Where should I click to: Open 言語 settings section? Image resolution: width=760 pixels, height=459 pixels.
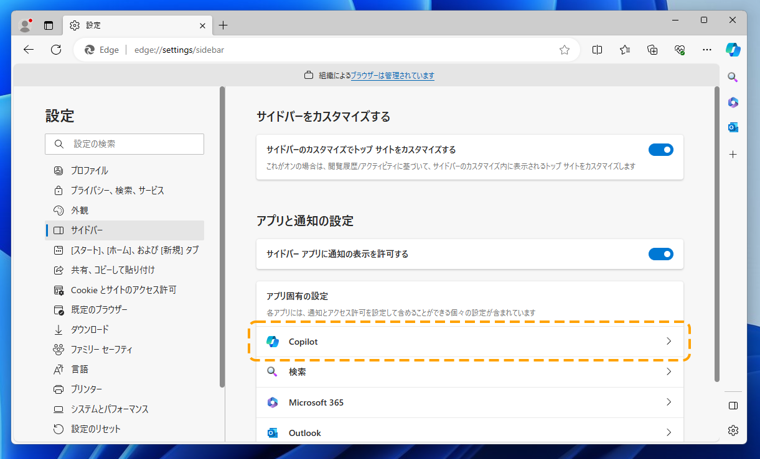125,369
